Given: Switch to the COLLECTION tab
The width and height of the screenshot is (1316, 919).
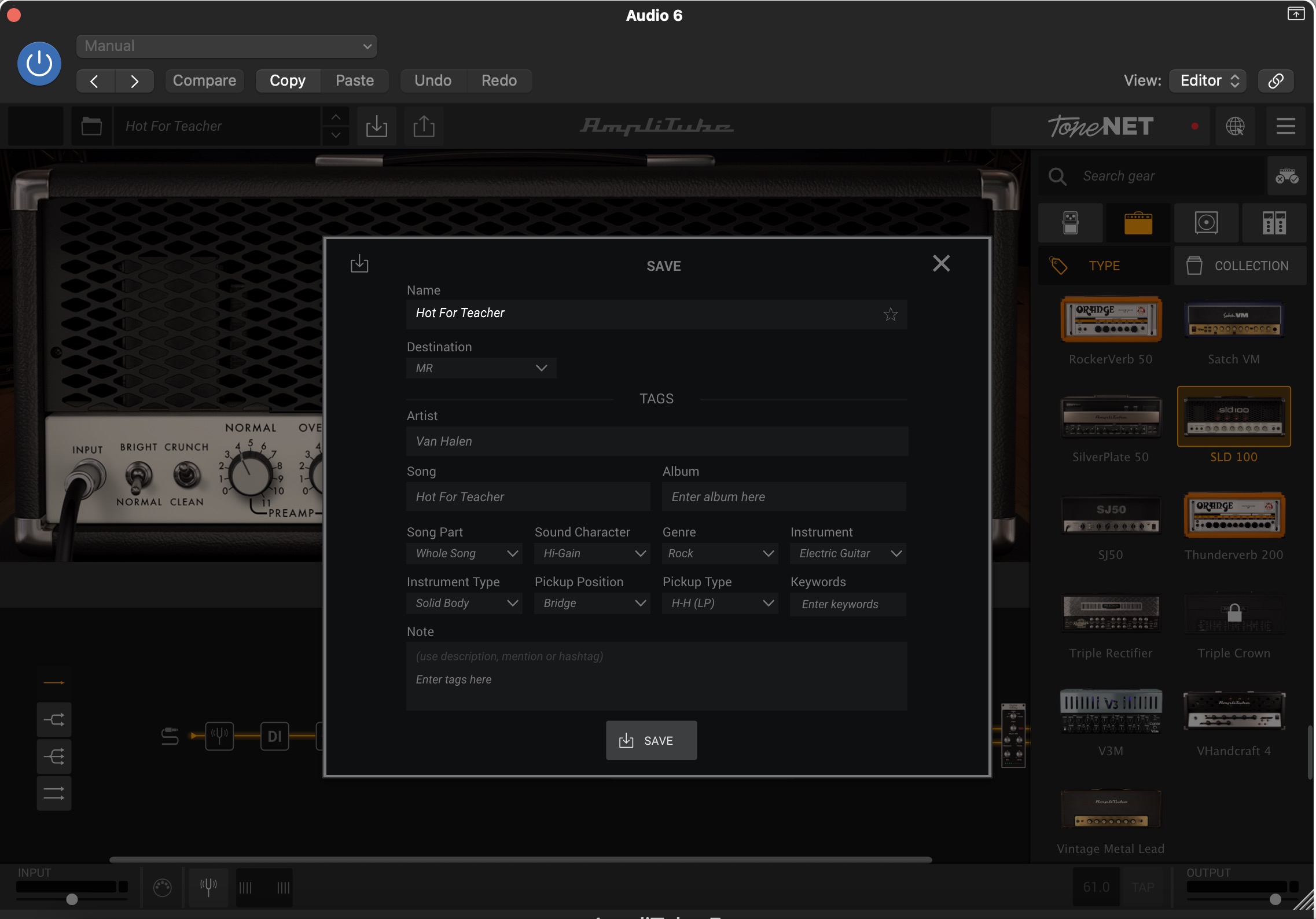Looking at the screenshot, I should pos(1240,266).
